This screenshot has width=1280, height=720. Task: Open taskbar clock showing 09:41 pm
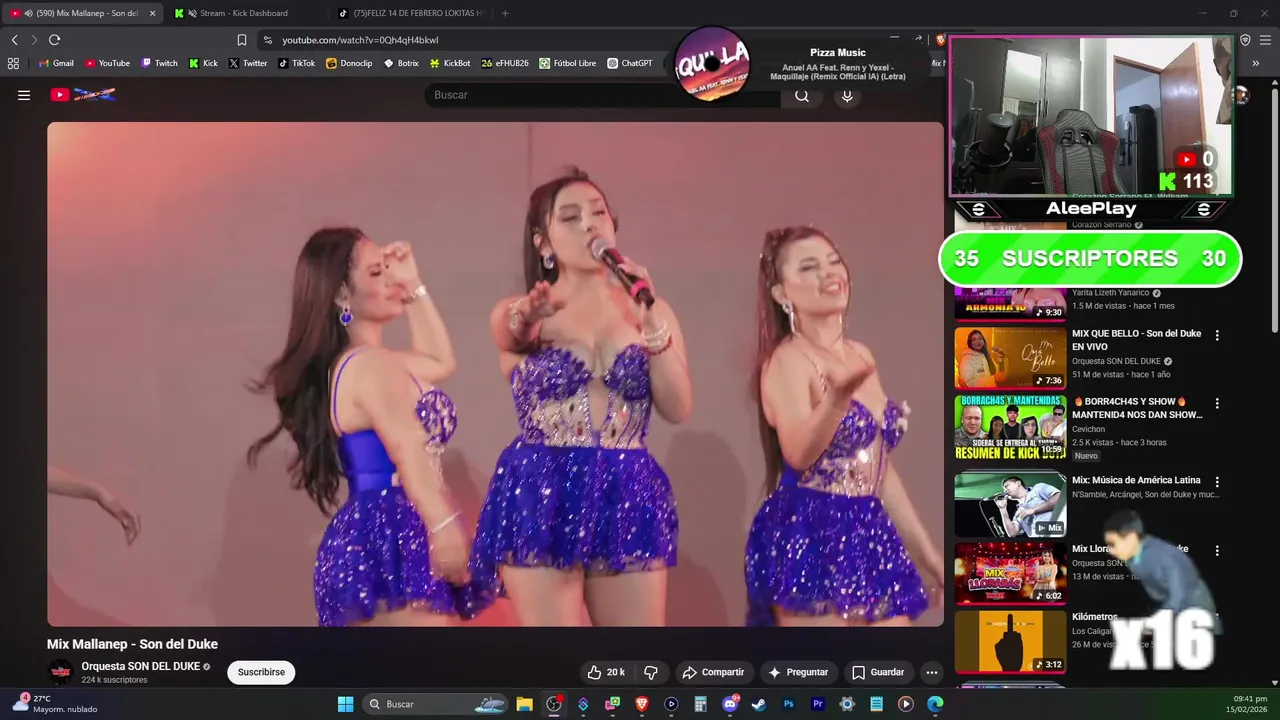[x=1249, y=704]
